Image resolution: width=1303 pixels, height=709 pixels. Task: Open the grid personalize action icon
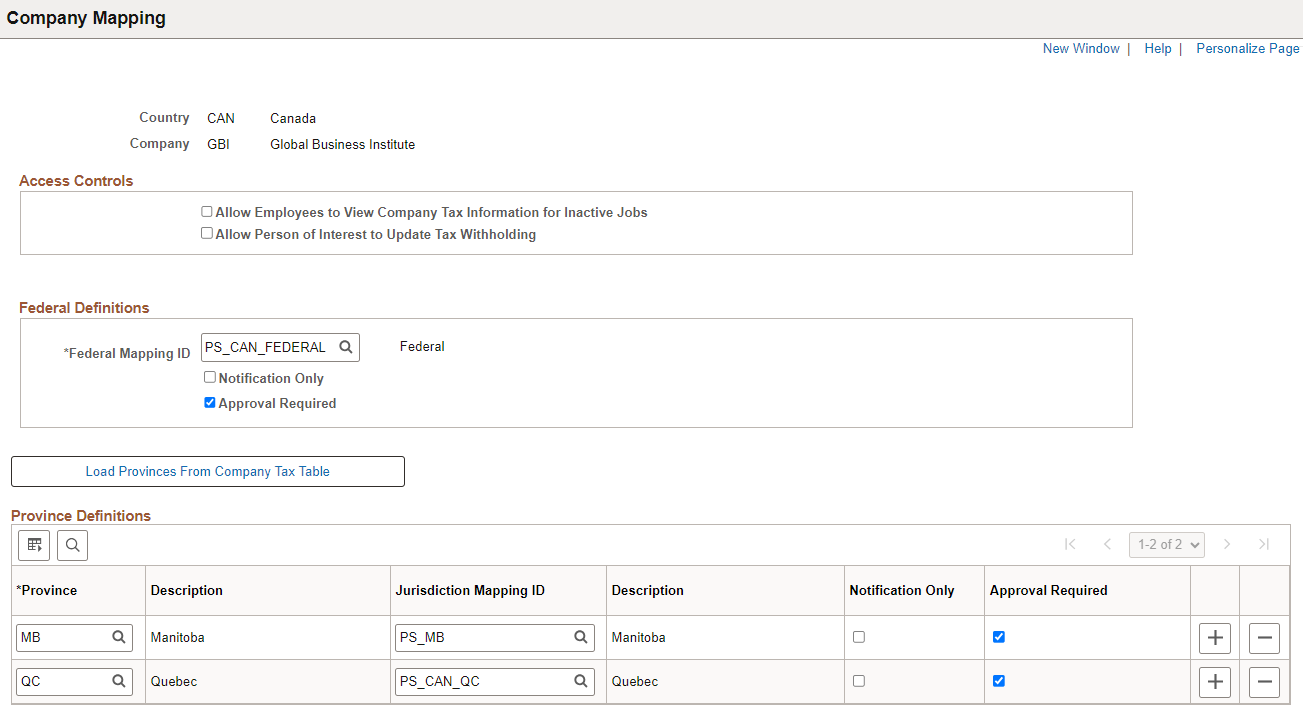[x=35, y=545]
